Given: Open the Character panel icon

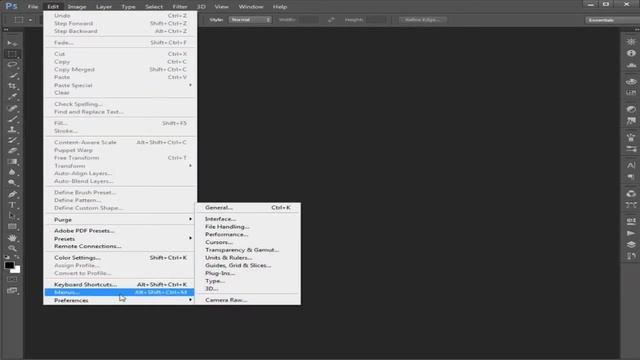Looking at the screenshot, I should point(631,165).
